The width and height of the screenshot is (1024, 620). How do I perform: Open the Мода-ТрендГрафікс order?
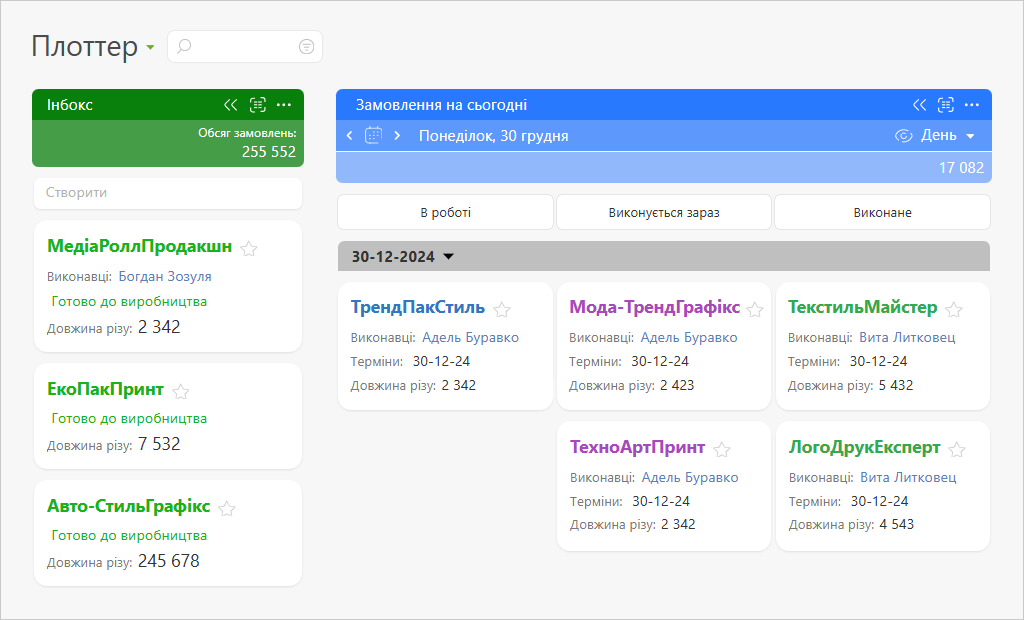pyautogui.click(x=654, y=307)
